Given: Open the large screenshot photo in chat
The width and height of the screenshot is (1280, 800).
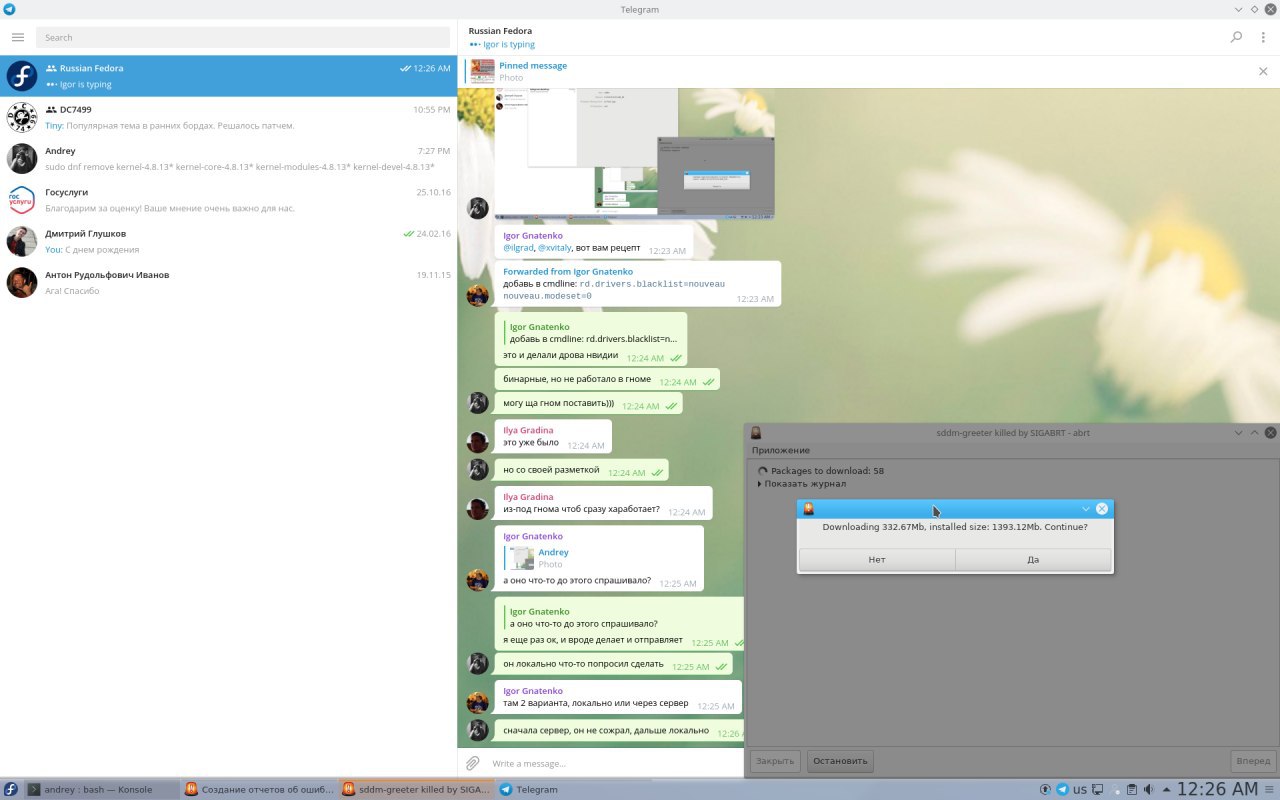Looking at the screenshot, I should pyautogui.click(x=634, y=153).
